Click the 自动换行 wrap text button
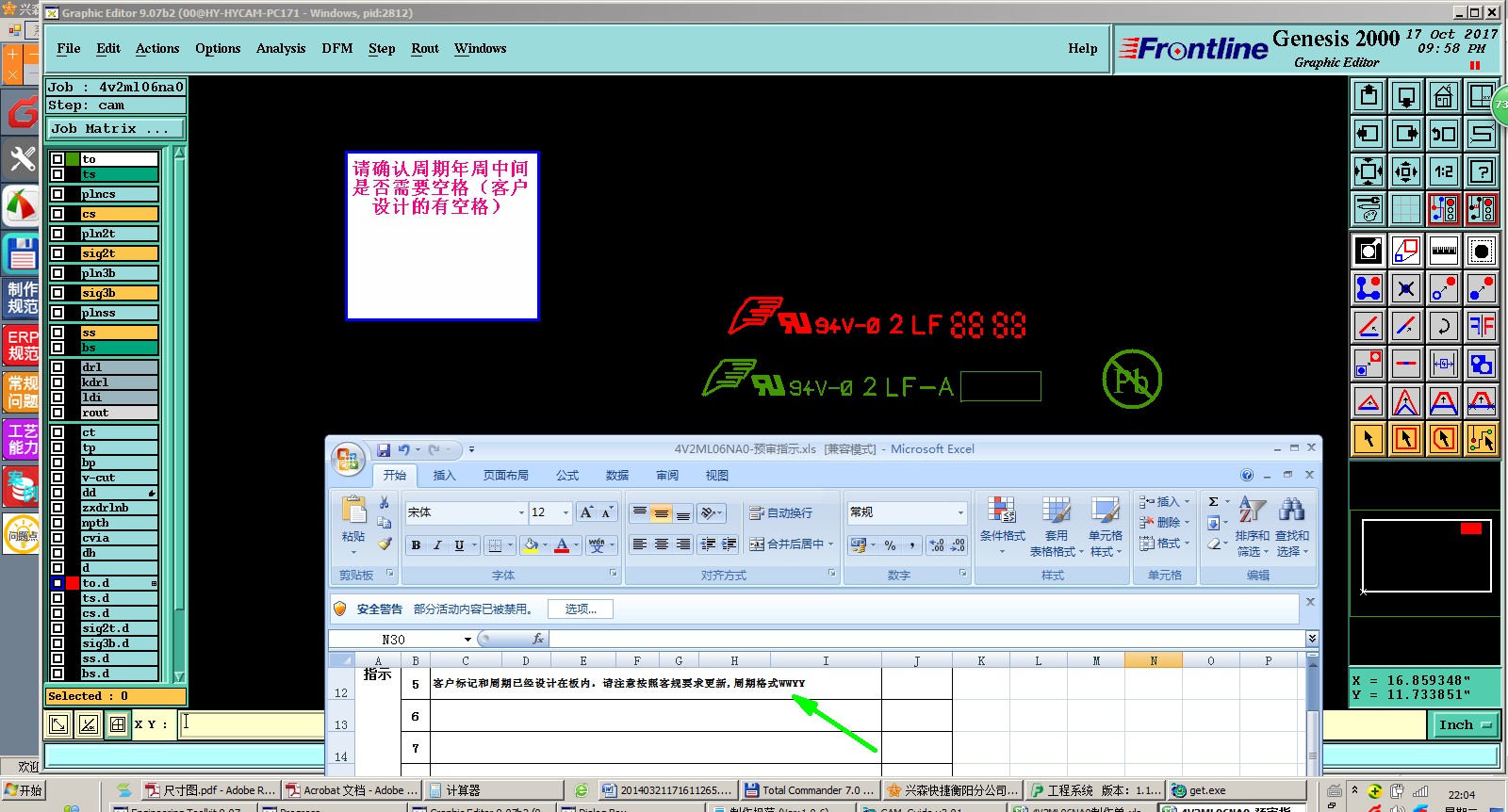1508x812 pixels. click(780, 512)
